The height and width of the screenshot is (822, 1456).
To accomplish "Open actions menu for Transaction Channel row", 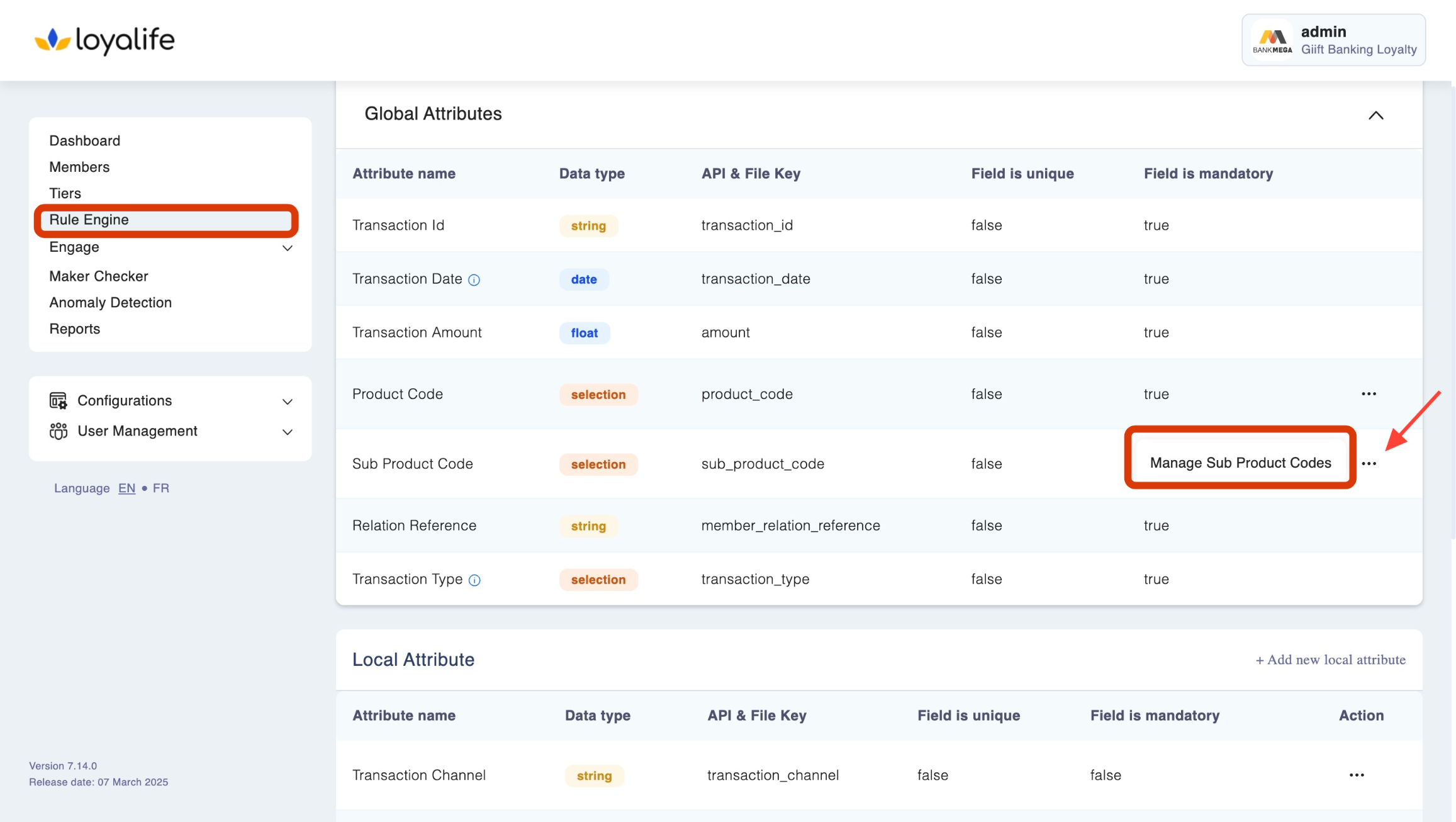I will [x=1357, y=775].
